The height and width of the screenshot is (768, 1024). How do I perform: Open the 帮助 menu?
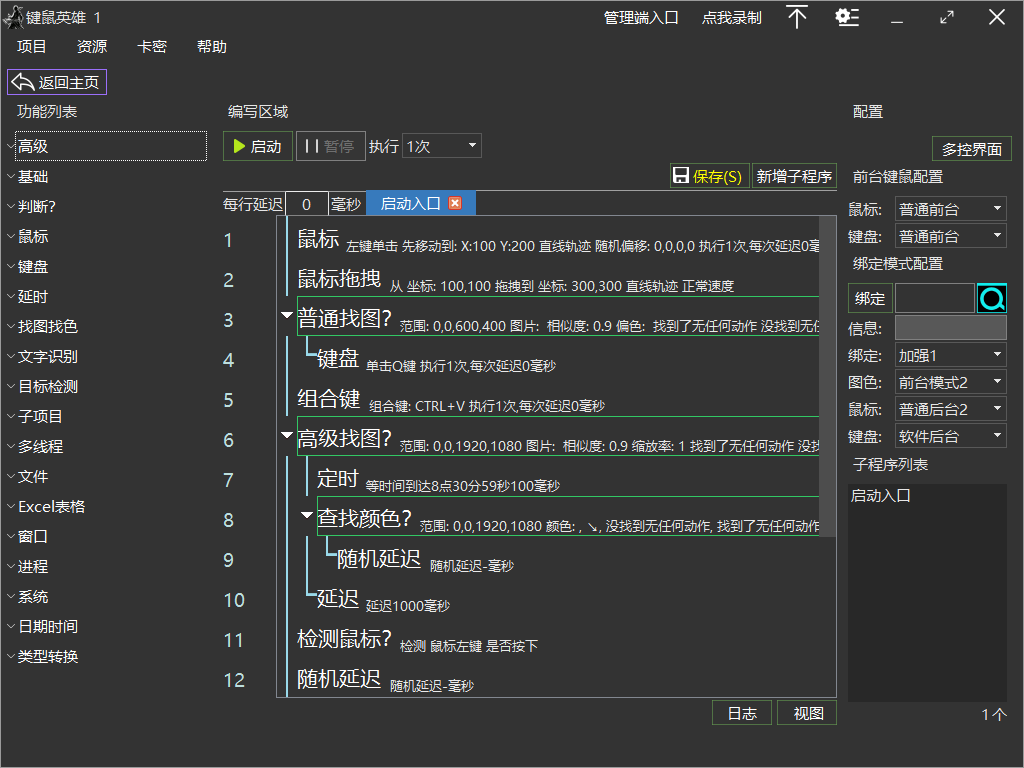[x=211, y=46]
